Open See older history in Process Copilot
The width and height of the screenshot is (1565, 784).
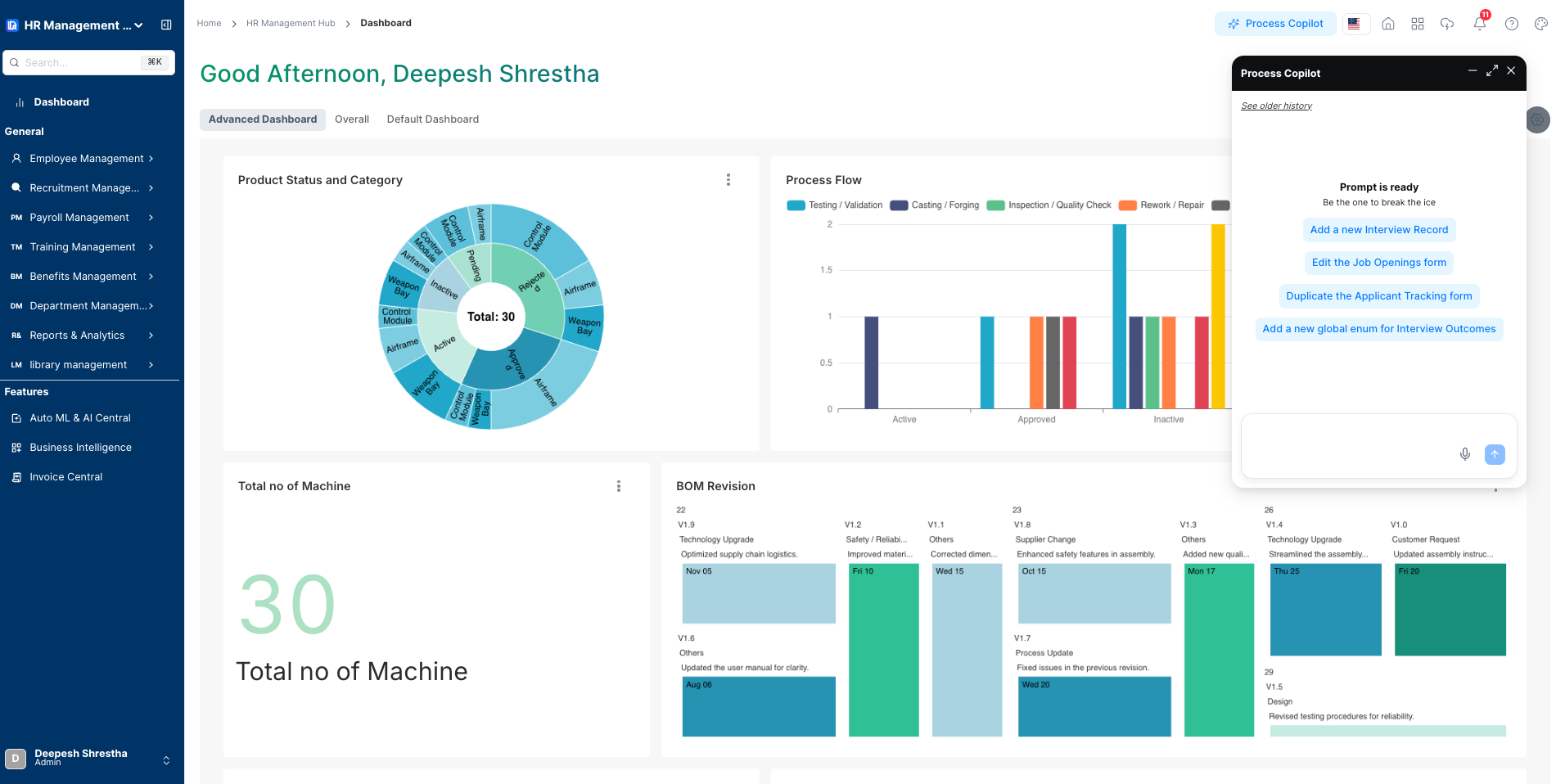coord(1276,106)
